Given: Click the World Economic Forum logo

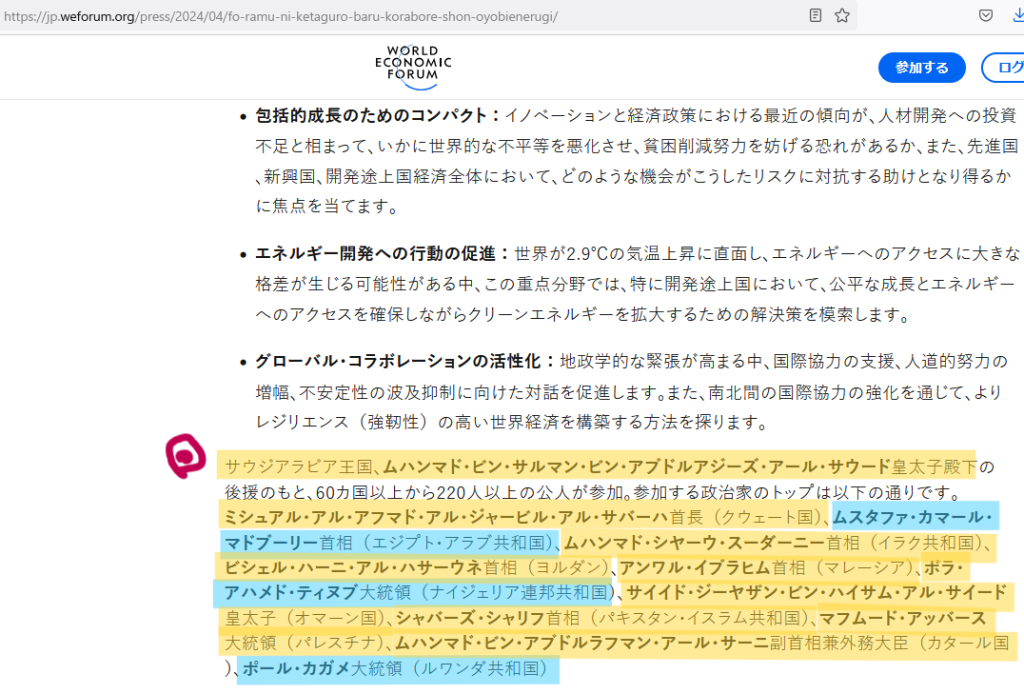Looking at the screenshot, I should 413,66.
